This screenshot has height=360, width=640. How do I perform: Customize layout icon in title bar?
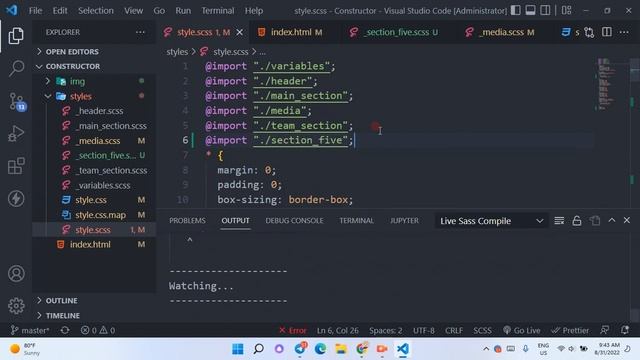pos(567,10)
